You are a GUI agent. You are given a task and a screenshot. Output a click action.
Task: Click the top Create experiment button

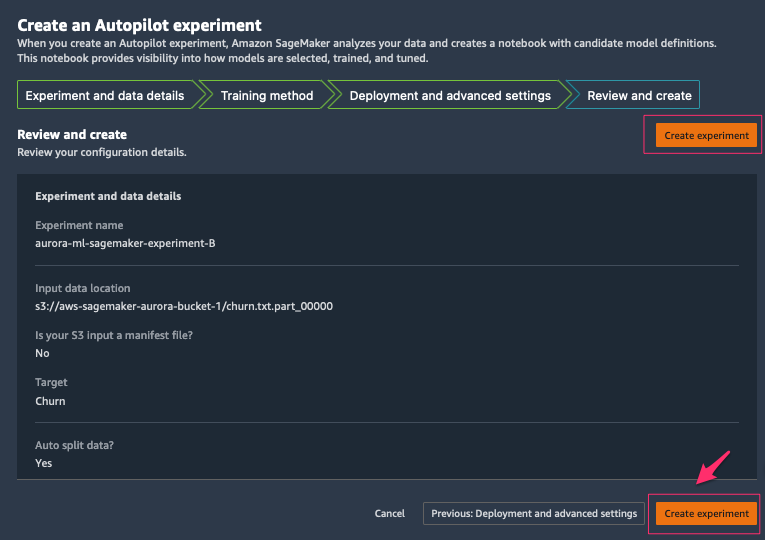tap(706, 135)
